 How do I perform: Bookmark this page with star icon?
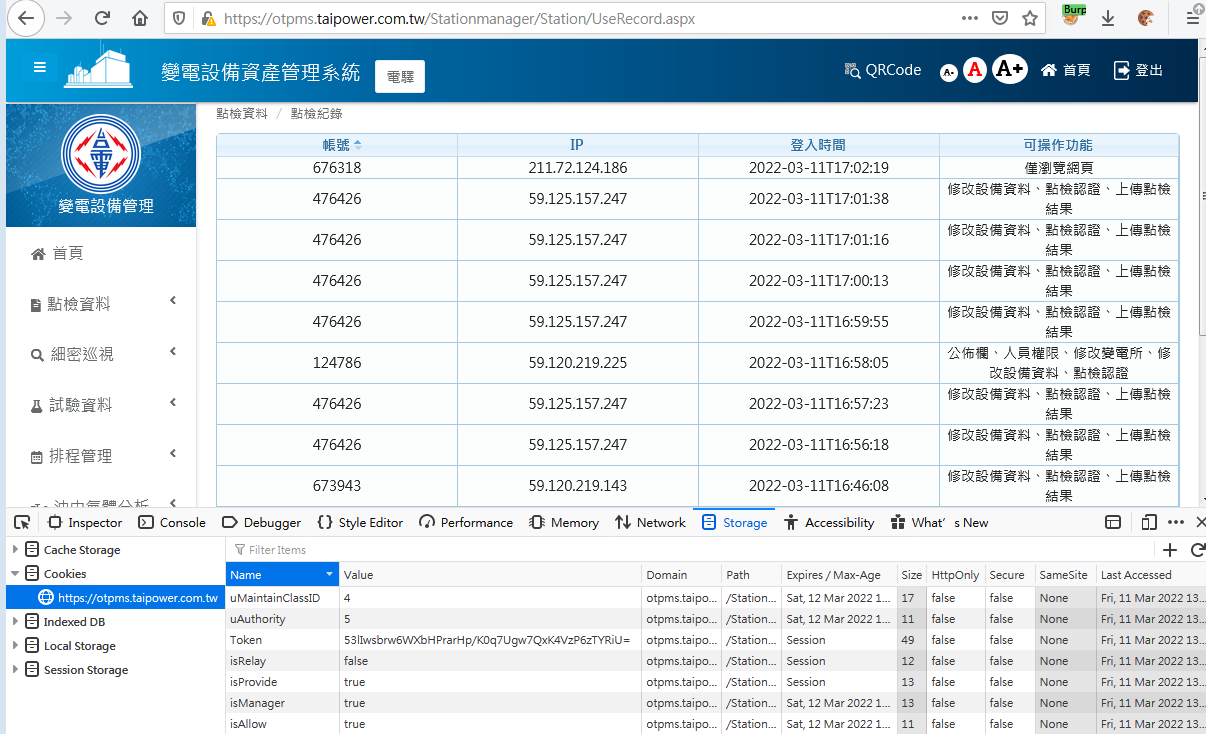tap(1030, 18)
